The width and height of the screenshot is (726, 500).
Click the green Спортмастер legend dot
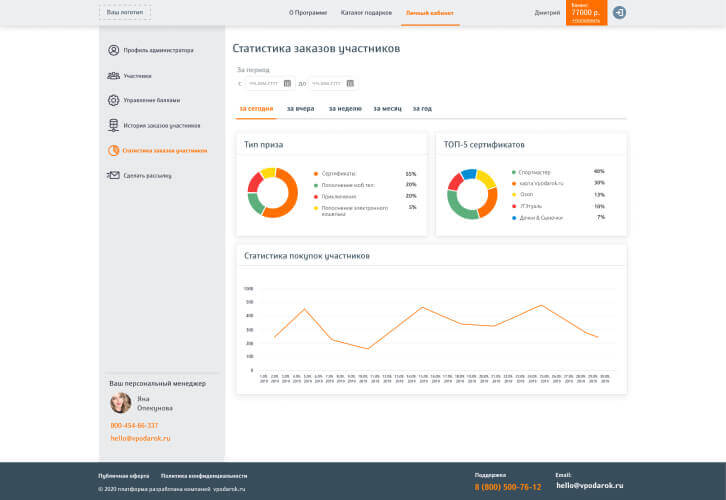pos(513,172)
